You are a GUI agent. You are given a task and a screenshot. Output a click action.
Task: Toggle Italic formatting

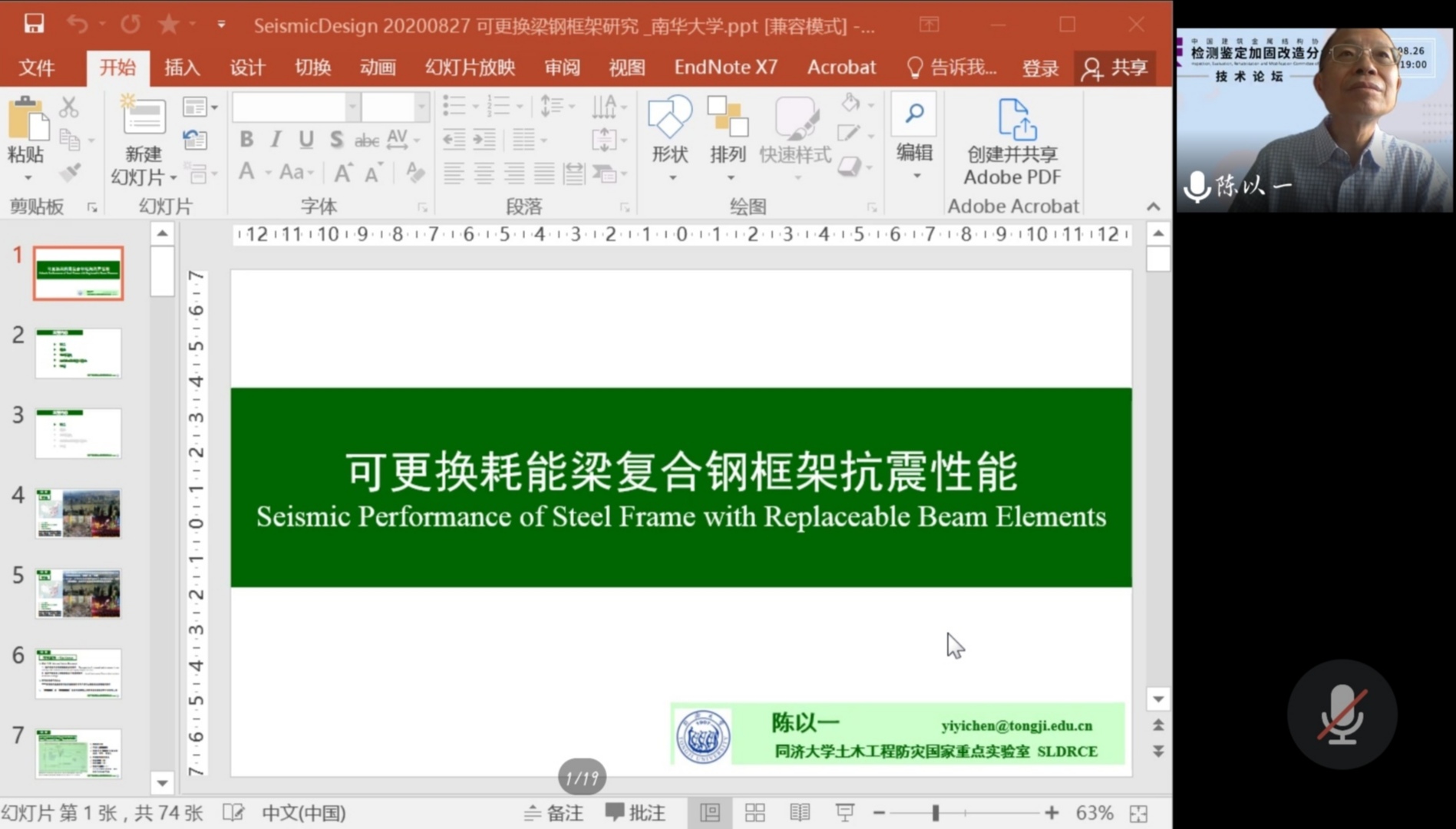pos(276,139)
